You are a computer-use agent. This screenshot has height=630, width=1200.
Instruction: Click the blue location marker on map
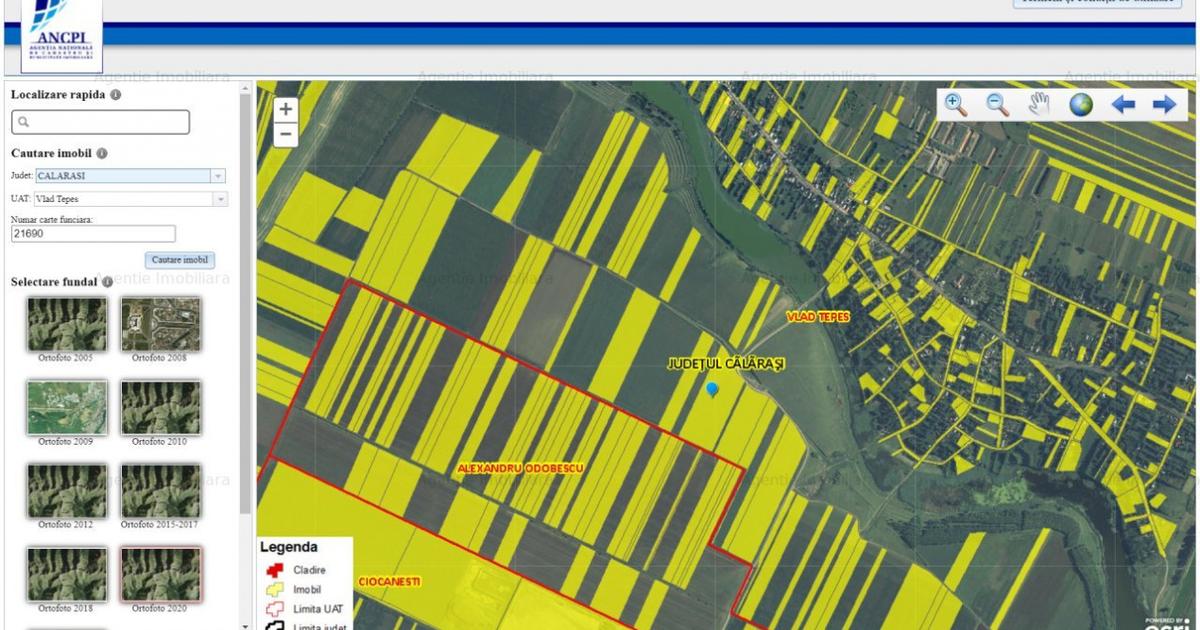(712, 389)
